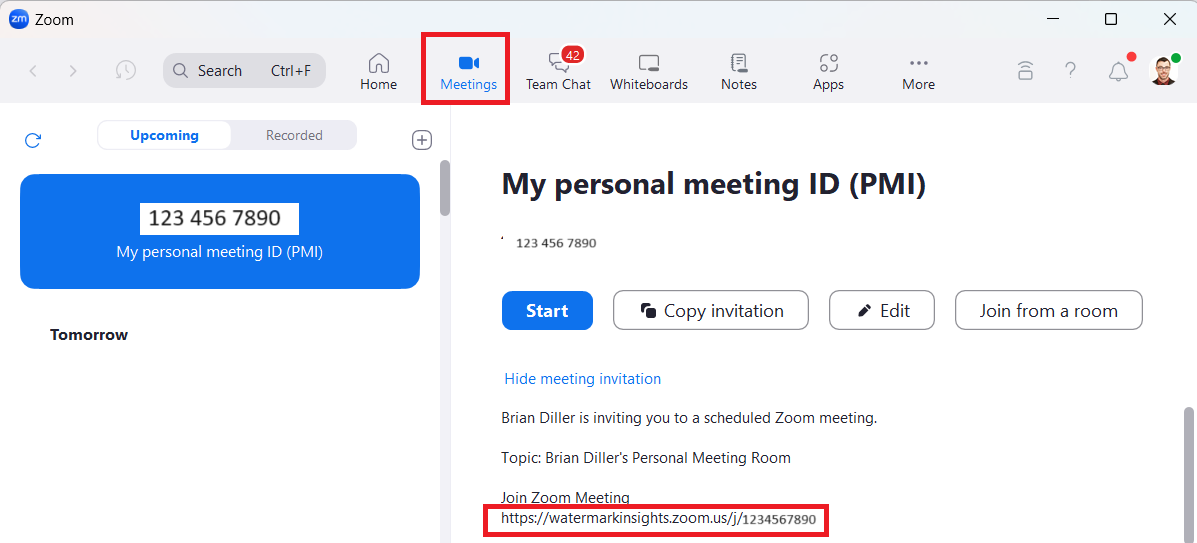Click Copy invitation button

click(711, 311)
